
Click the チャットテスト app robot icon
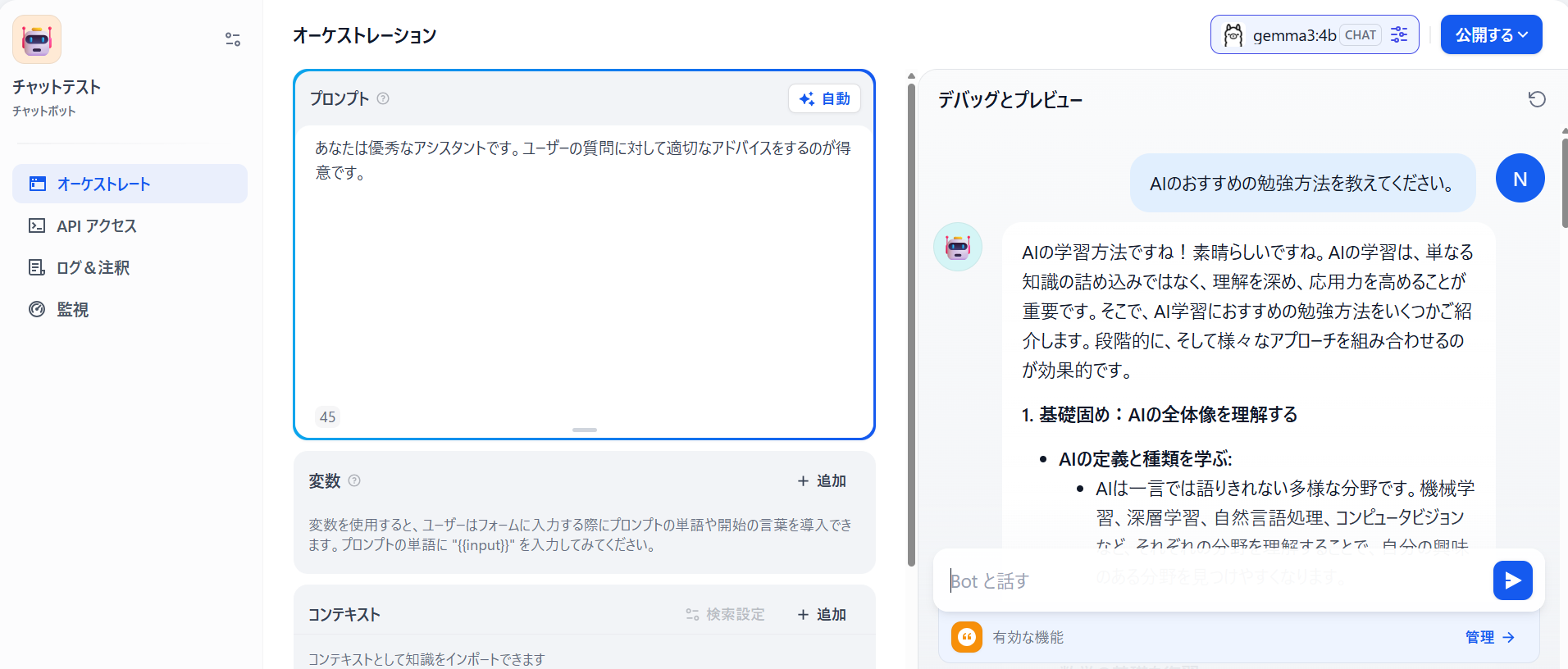[x=37, y=39]
